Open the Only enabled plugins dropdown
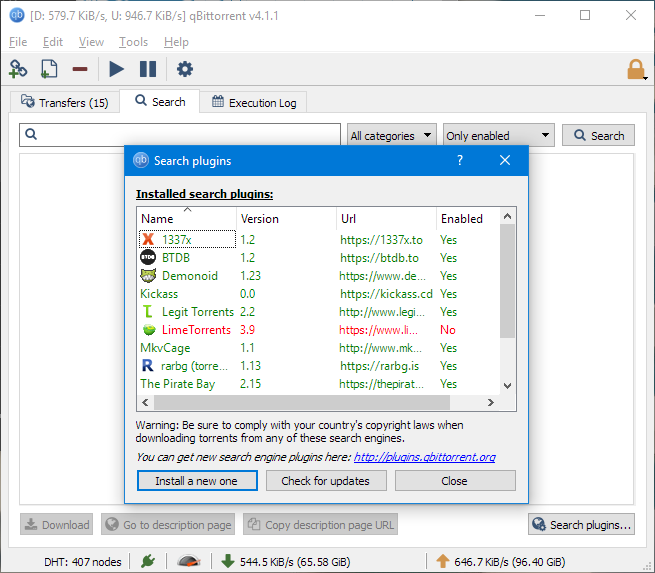This screenshot has height=573, width=655. [499, 136]
